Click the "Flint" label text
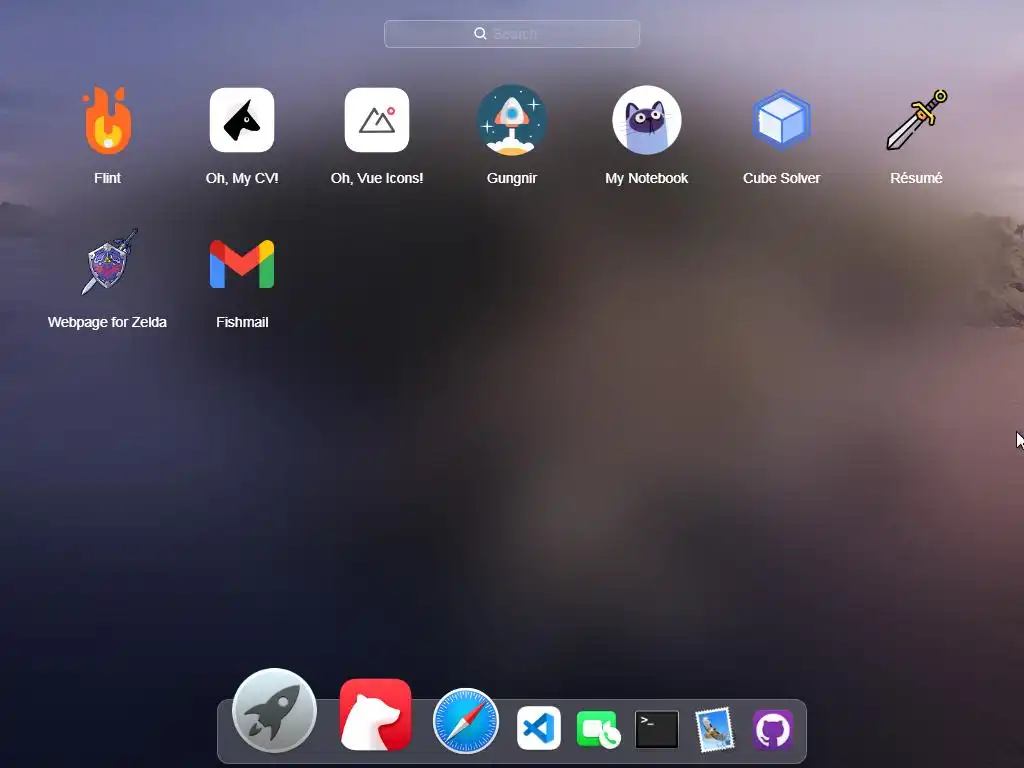The image size is (1024, 768). click(x=108, y=178)
